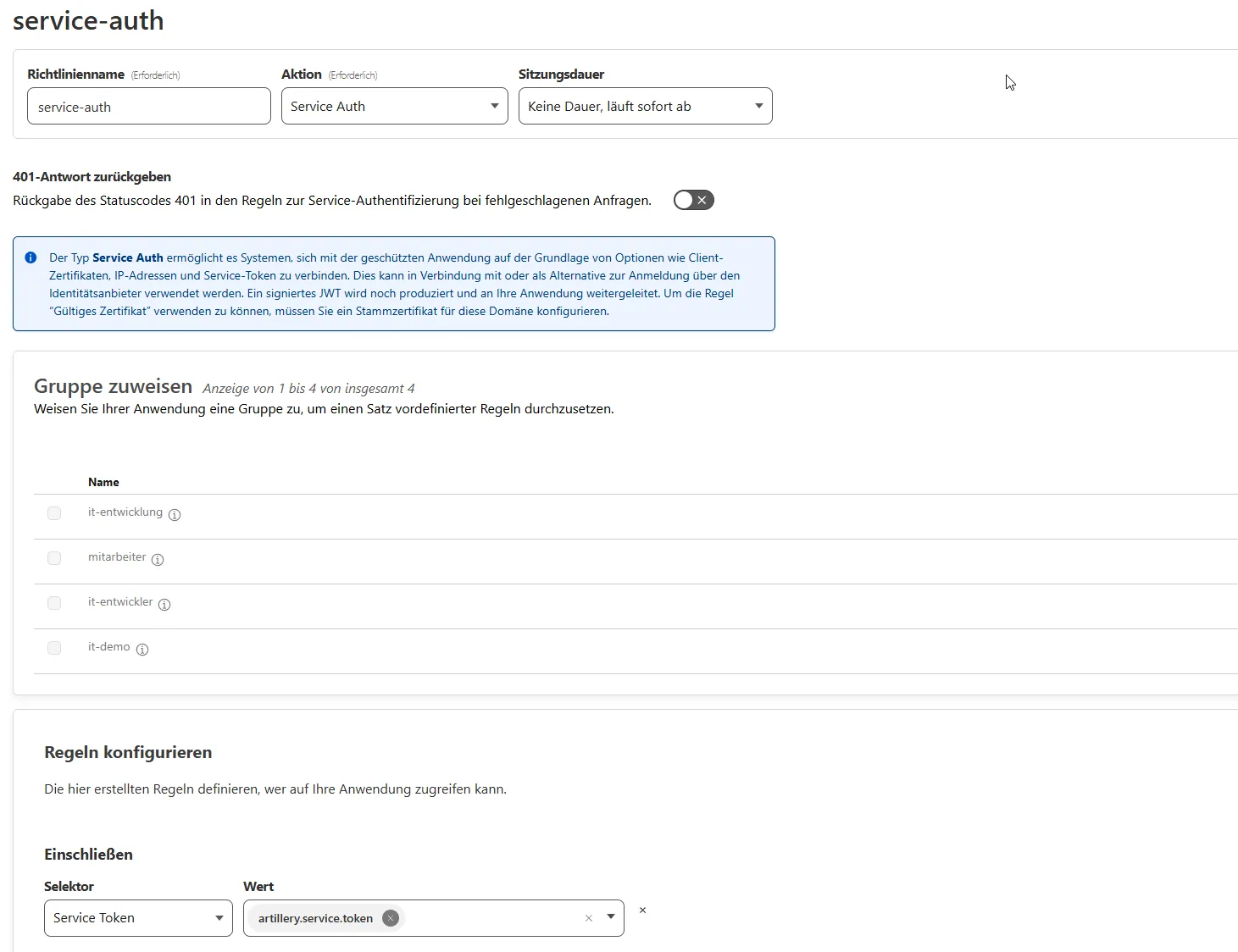Open the Selektor dropdown showing Service Token
Image resolution: width=1238 pixels, height=952 pixels.
coord(138,918)
